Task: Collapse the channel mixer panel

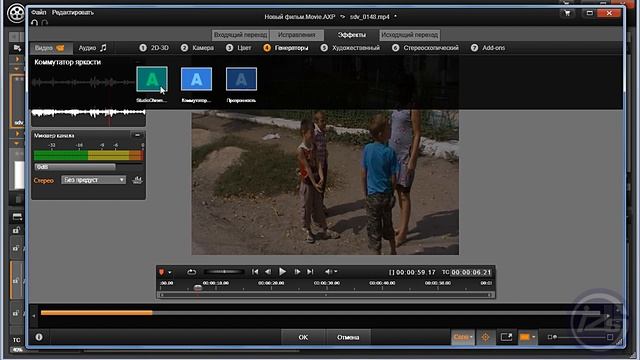Action: 137,135
